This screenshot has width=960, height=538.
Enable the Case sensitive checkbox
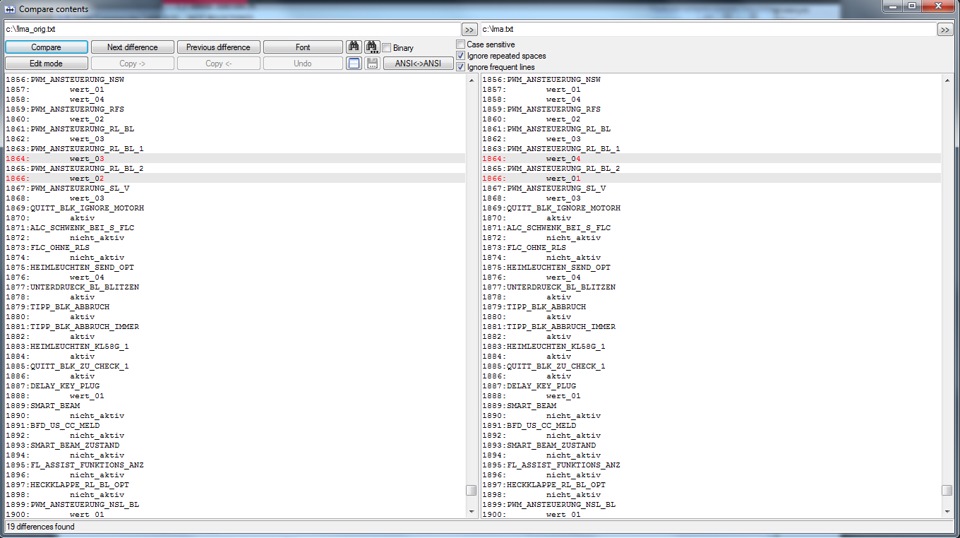460,44
